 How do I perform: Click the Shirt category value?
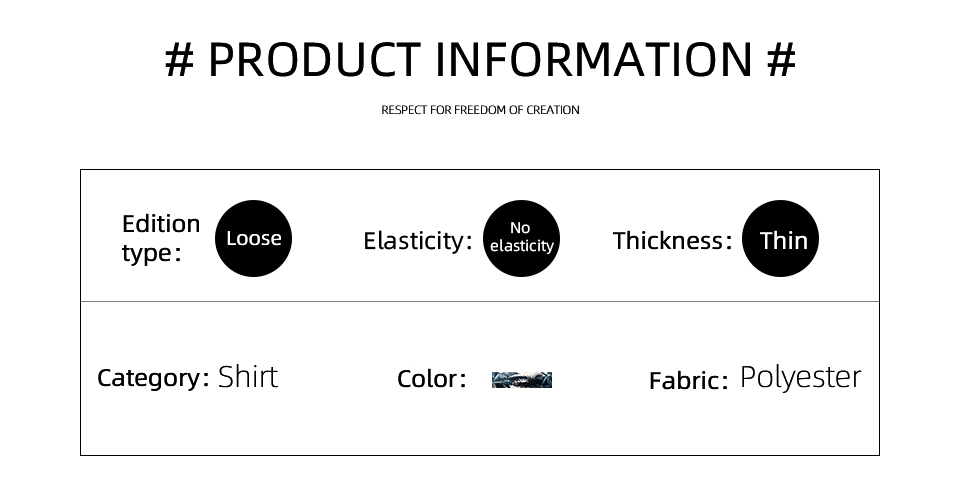click(x=248, y=377)
